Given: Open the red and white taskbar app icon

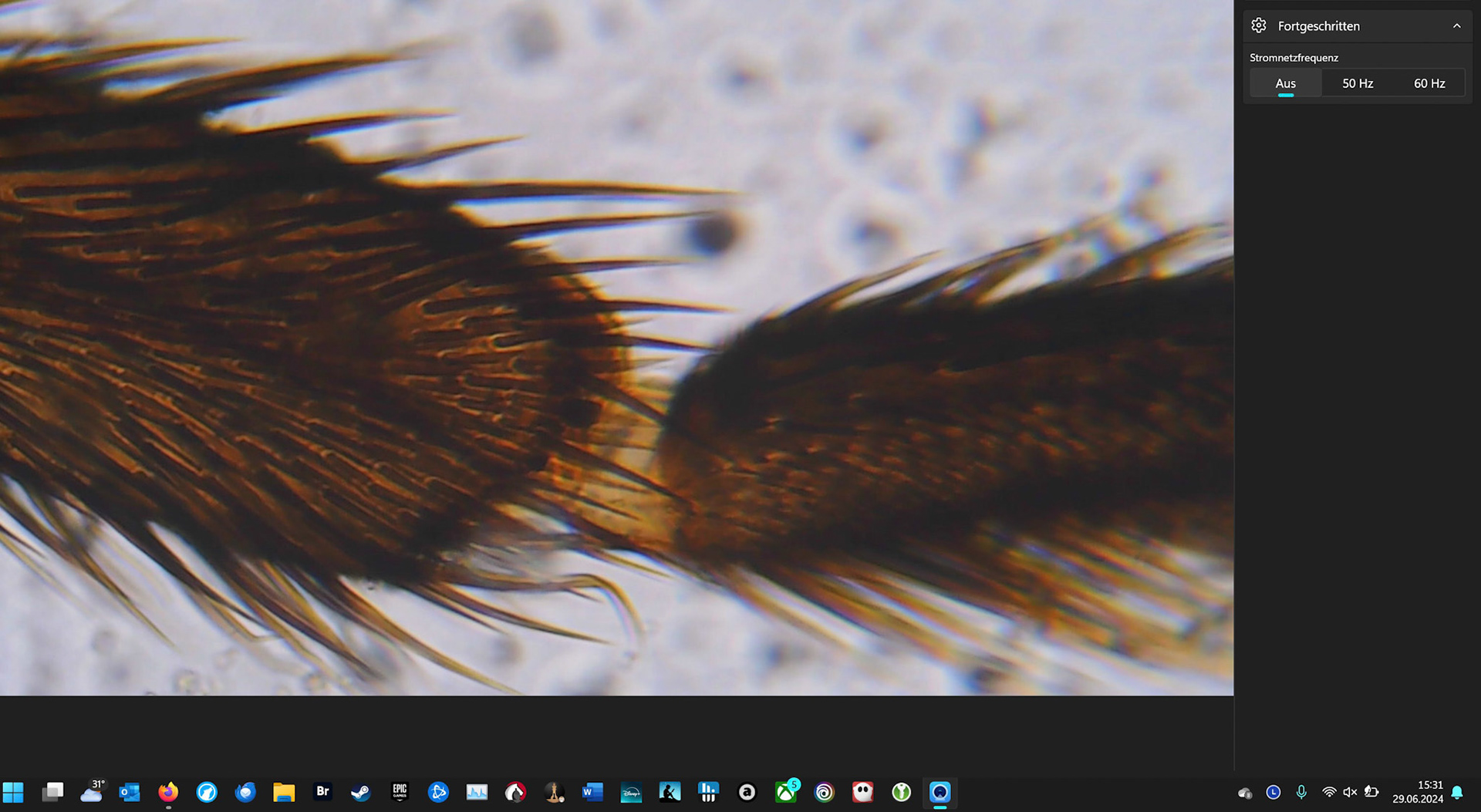Looking at the screenshot, I should (x=515, y=792).
